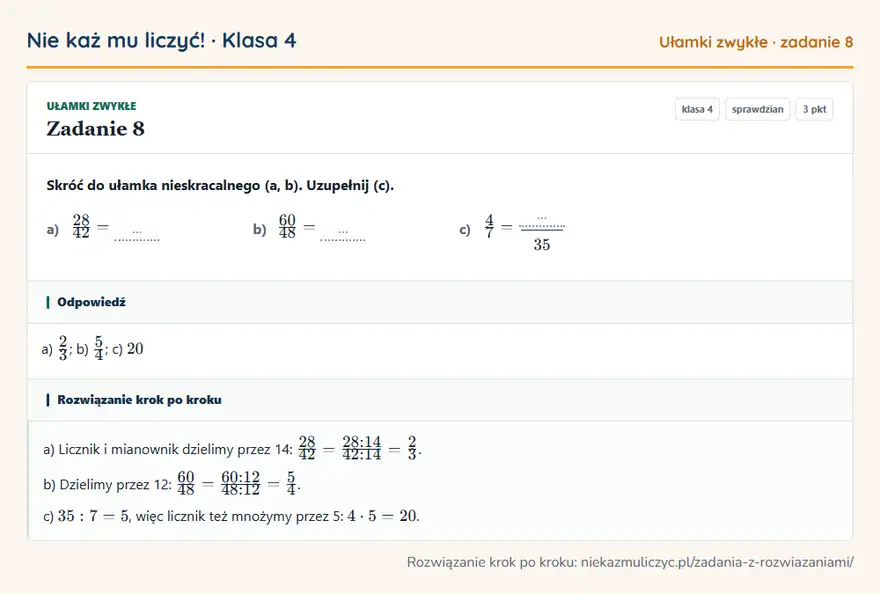880x594 pixels.
Task: Click the '3 pkt' tag
Action: (814, 109)
